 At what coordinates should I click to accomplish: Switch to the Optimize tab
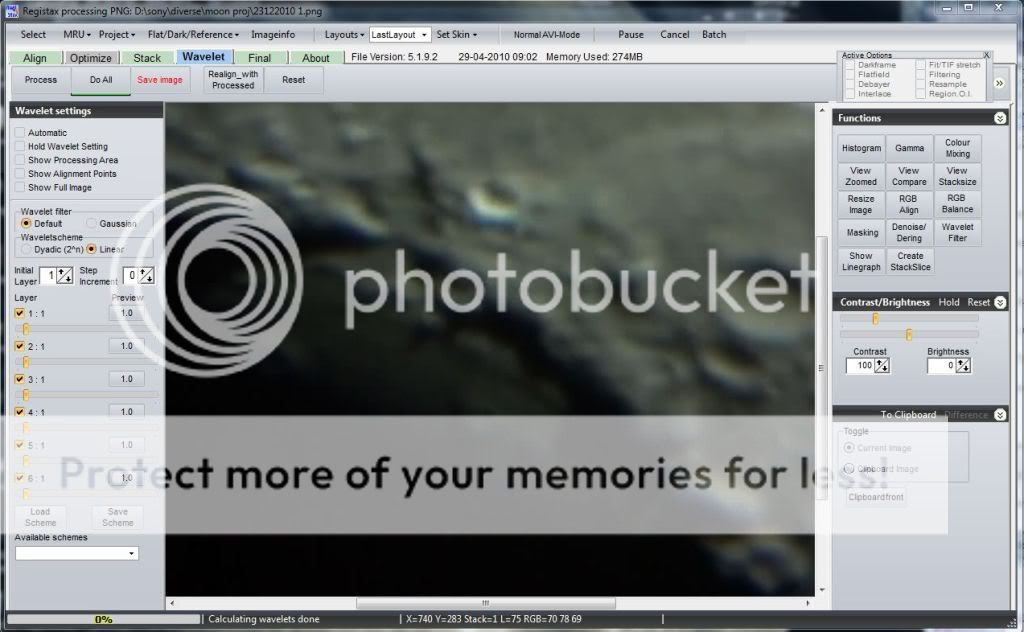coord(91,58)
